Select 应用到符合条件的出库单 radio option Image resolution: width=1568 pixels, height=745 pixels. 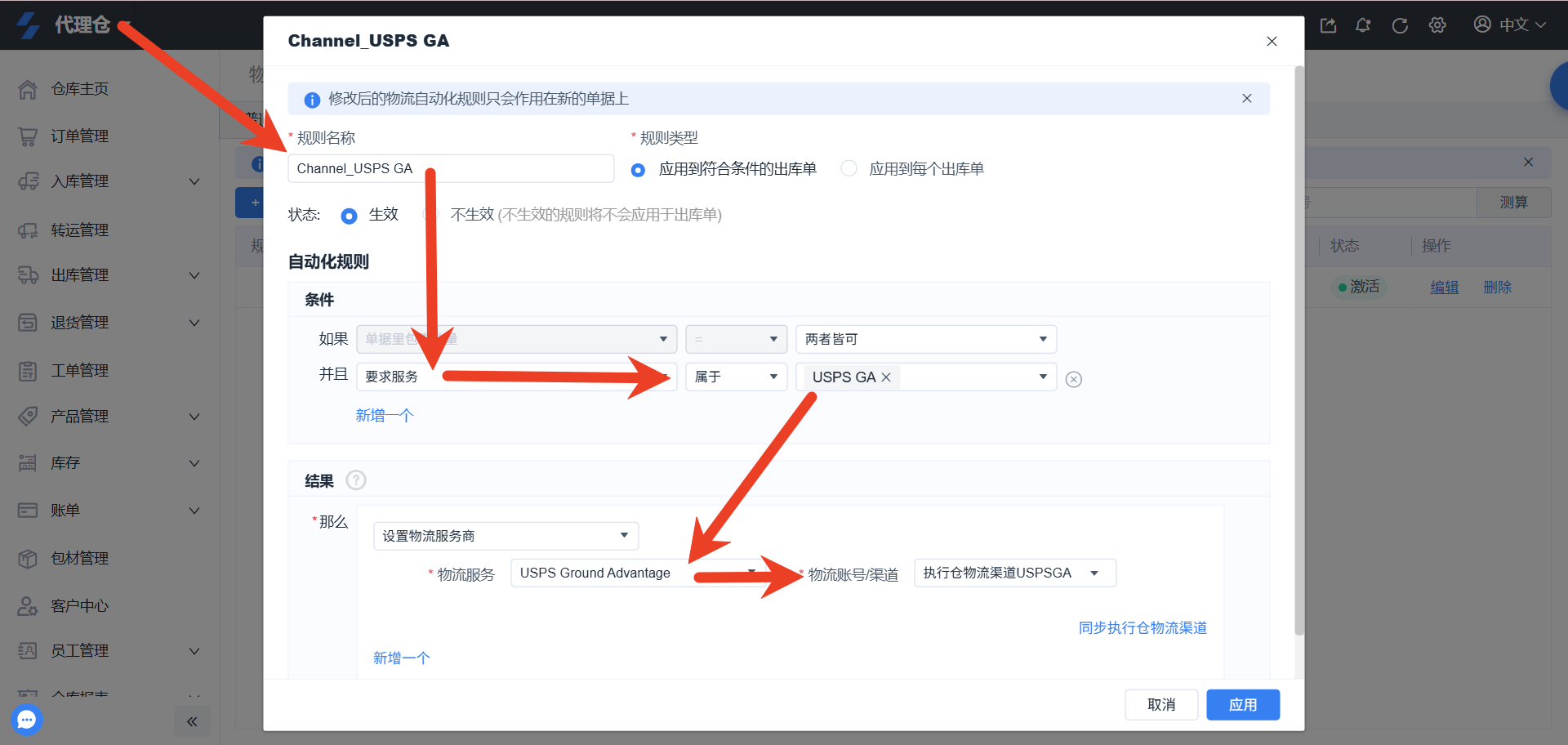click(639, 170)
